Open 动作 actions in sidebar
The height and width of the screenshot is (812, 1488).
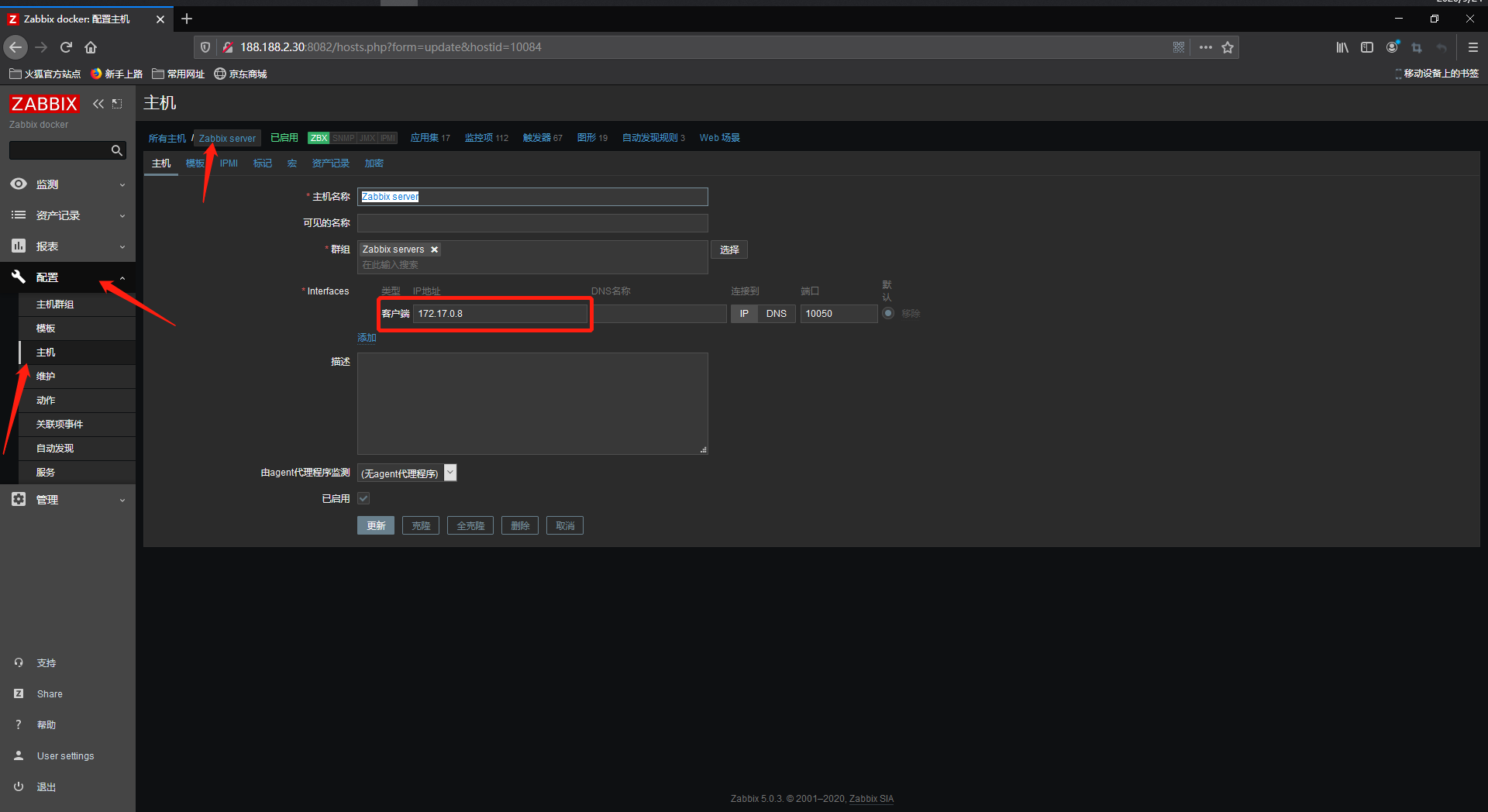pyautogui.click(x=77, y=401)
